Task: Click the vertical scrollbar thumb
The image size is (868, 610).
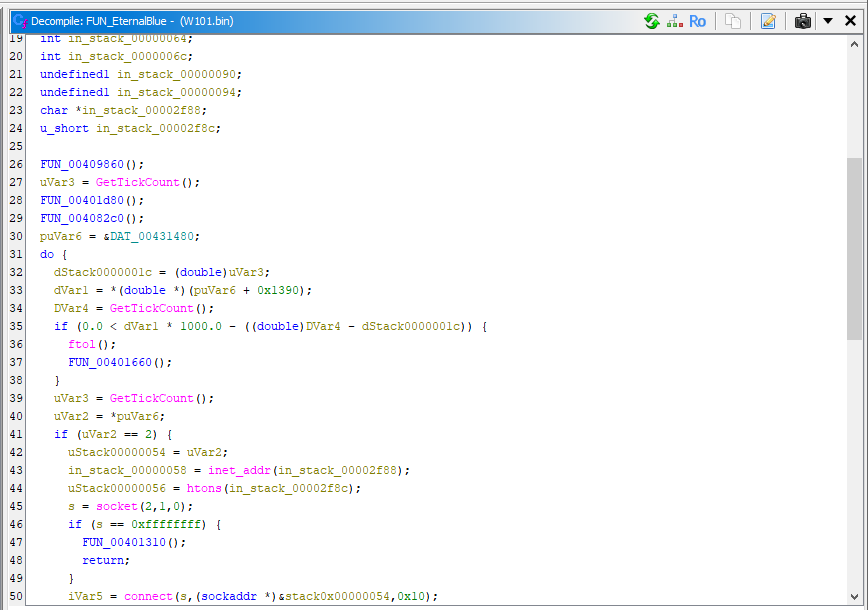Action: (854, 248)
